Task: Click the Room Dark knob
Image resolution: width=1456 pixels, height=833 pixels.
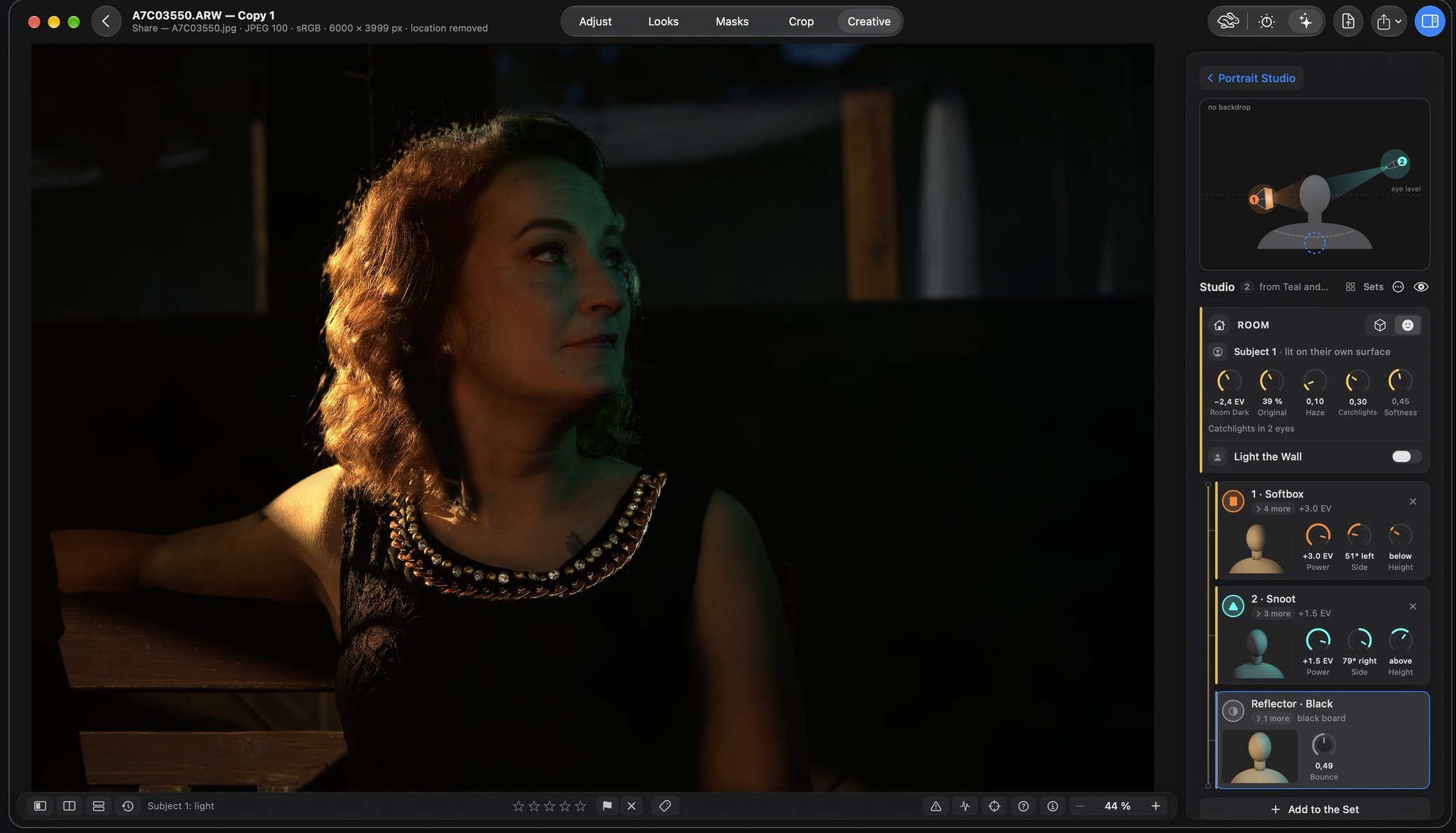Action: pyautogui.click(x=1228, y=381)
